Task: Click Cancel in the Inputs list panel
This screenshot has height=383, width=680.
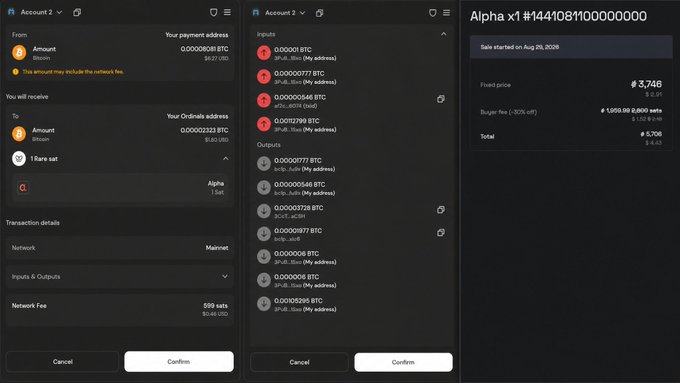Action: click(x=299, y=362)
